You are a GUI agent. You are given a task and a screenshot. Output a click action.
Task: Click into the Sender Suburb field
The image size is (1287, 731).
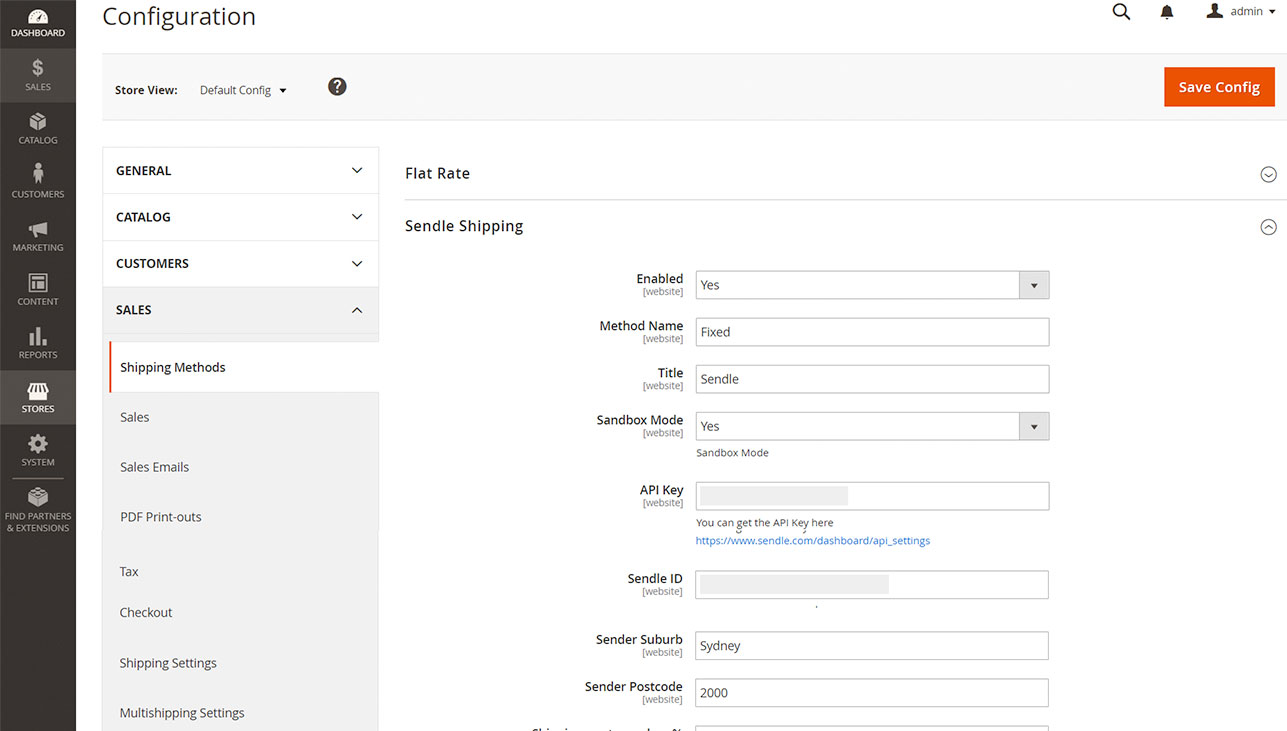click(871, 646)
